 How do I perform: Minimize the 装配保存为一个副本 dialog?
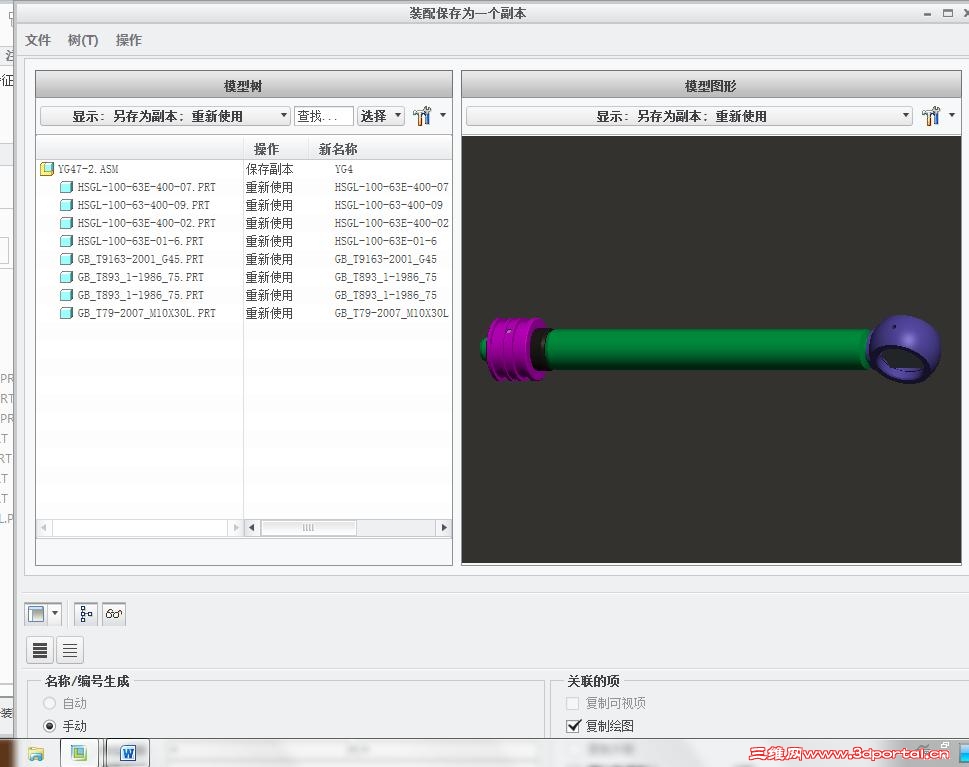(927, 13)
